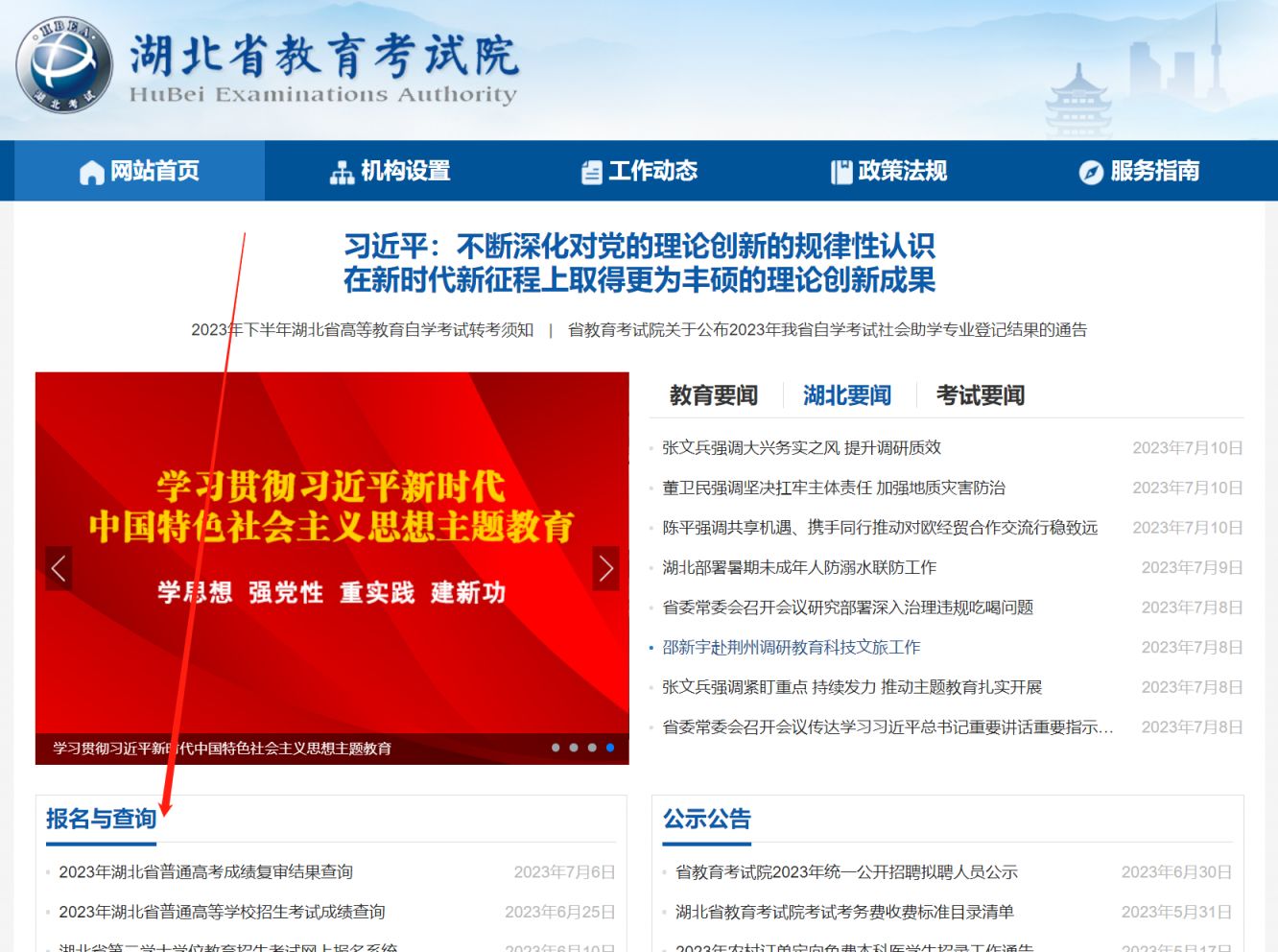
Task: Click the book icon beside 政策法规
Action: [841, 173]
